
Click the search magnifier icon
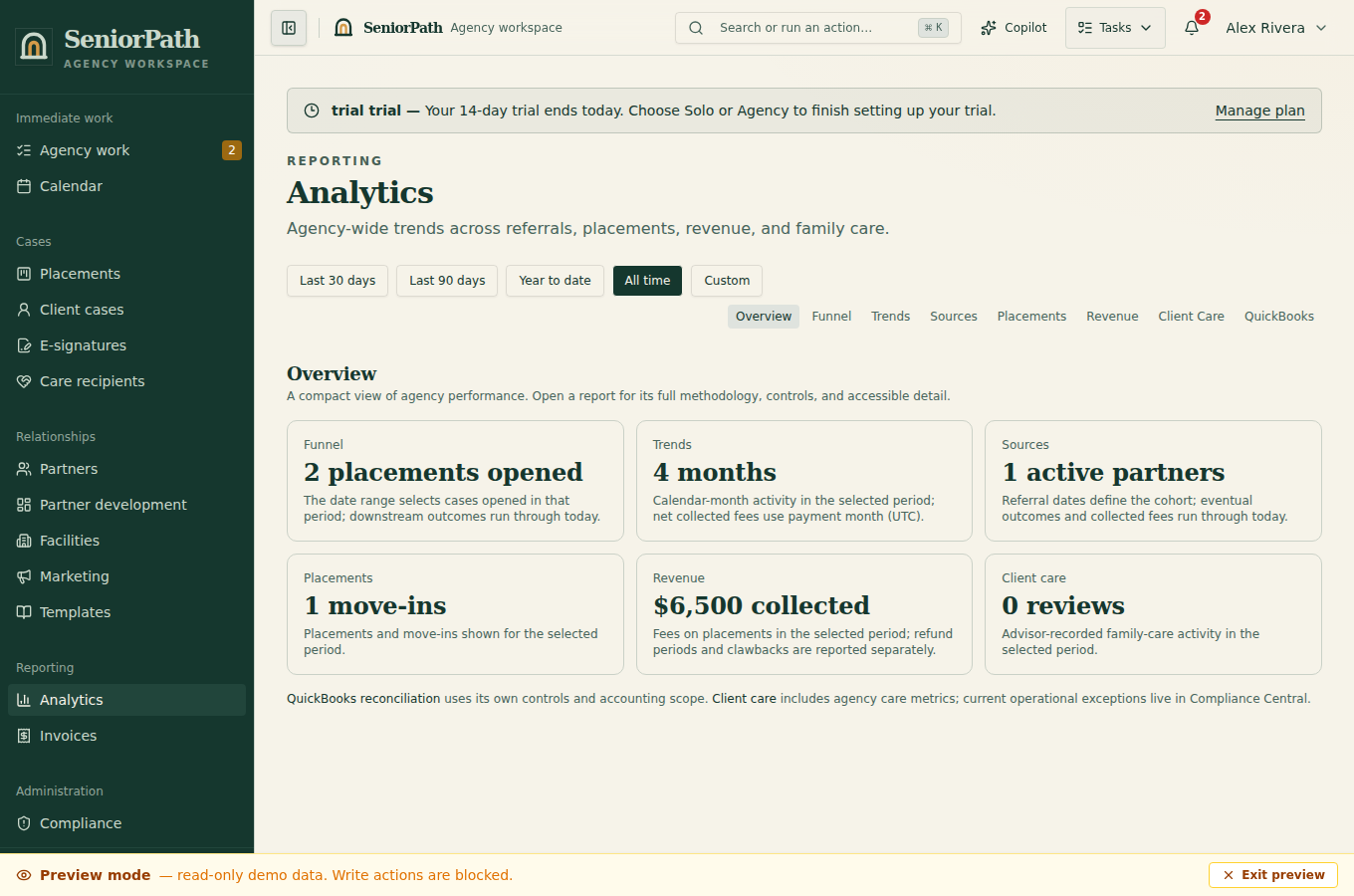pyautogui.click(x=696, y=28)
